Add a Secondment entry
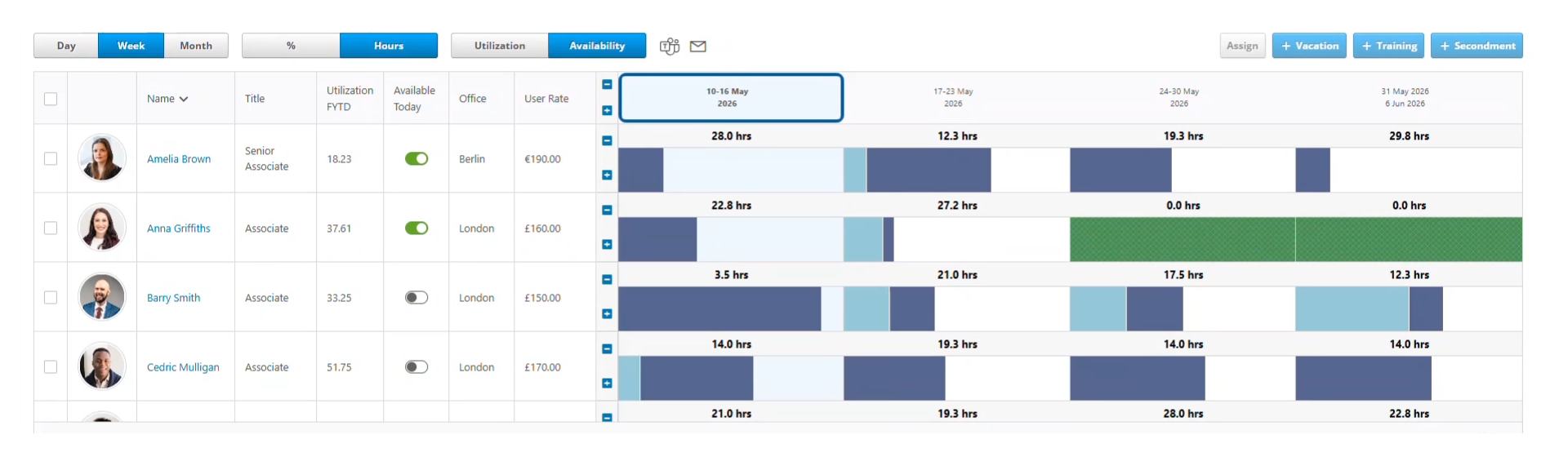Screen dimensions: 1568x457 click(x=1477, y=46)
